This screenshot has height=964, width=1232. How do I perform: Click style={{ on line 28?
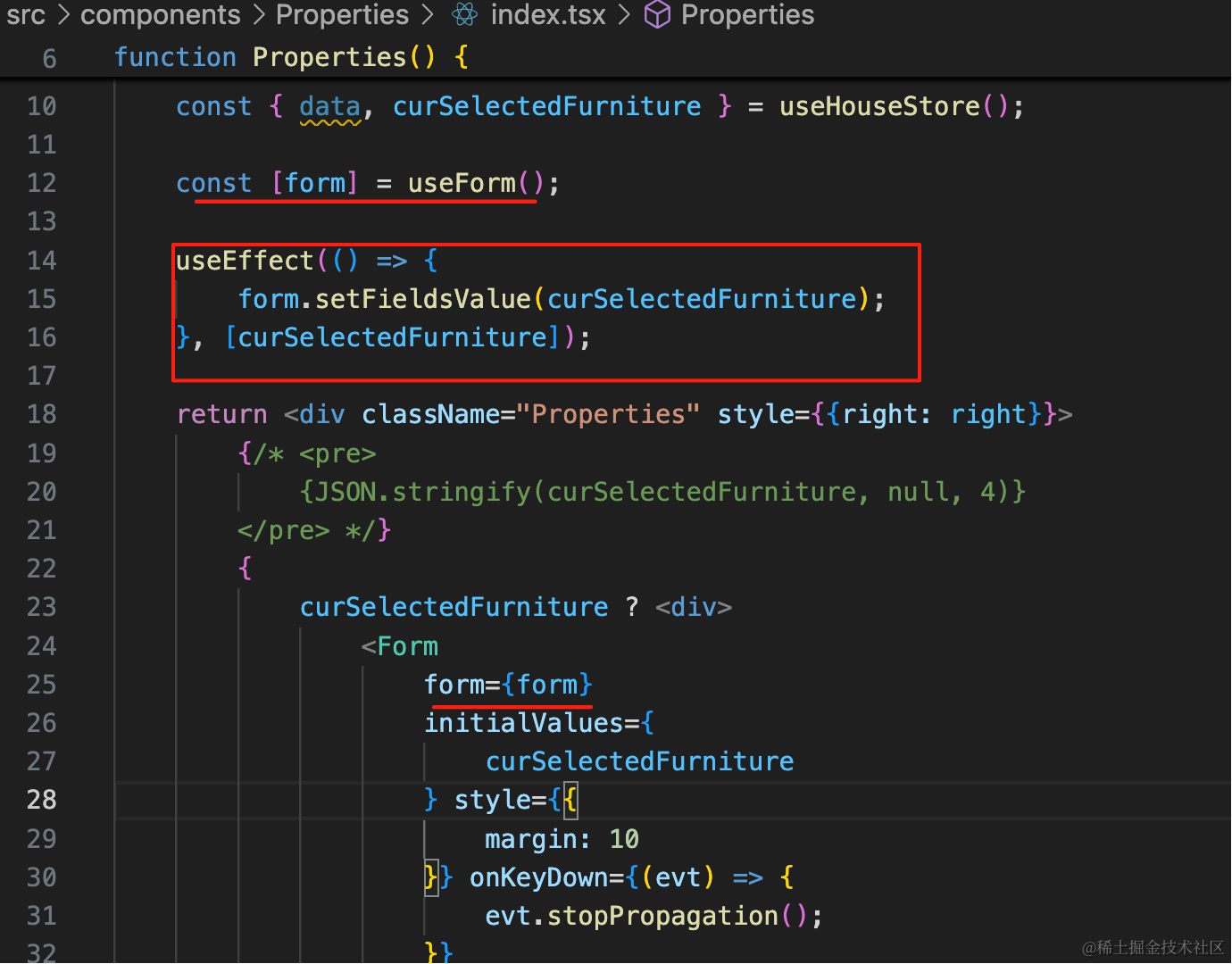tap(516, 800)
